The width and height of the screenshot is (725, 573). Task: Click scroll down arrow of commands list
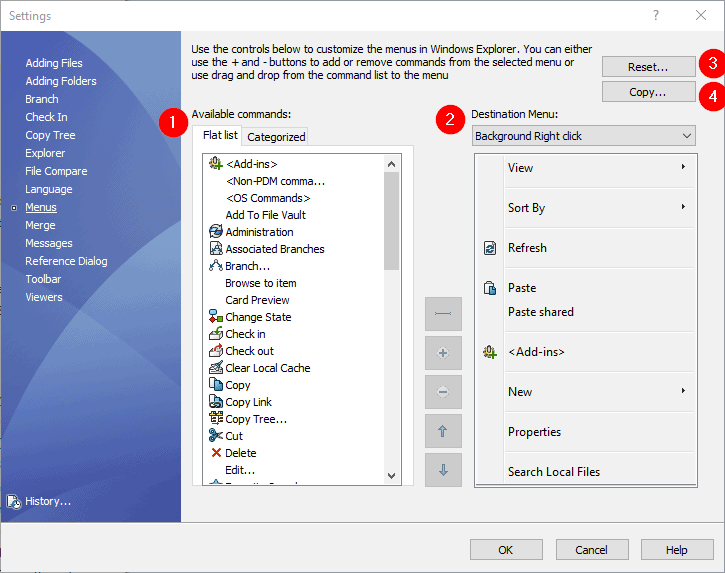(x=391, y=476)
